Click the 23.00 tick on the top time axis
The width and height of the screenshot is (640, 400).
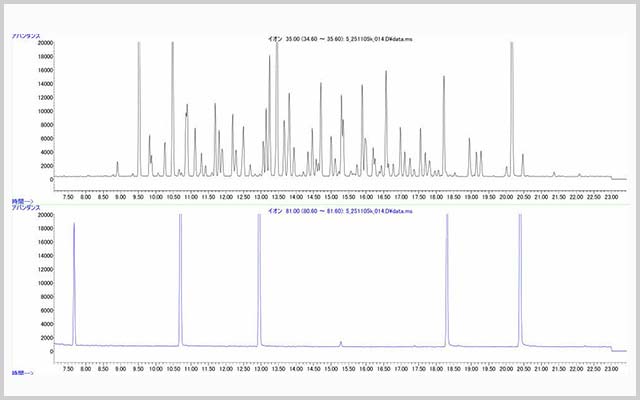(x=612, y=197)
